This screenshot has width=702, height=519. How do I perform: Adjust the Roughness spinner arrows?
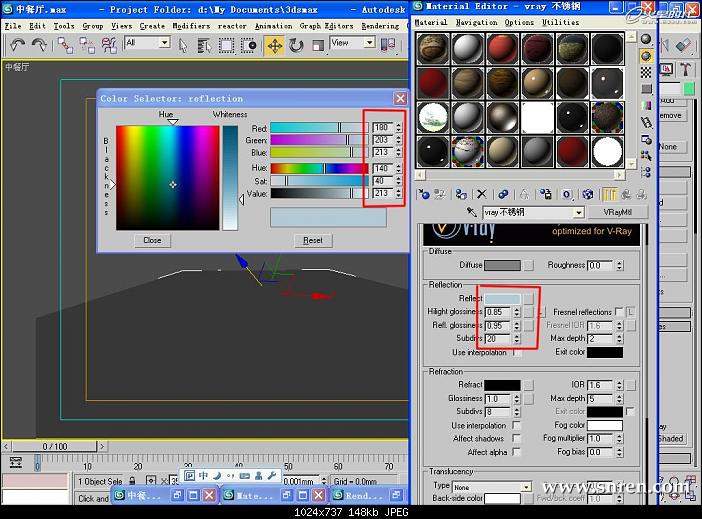tap(619, 265)
